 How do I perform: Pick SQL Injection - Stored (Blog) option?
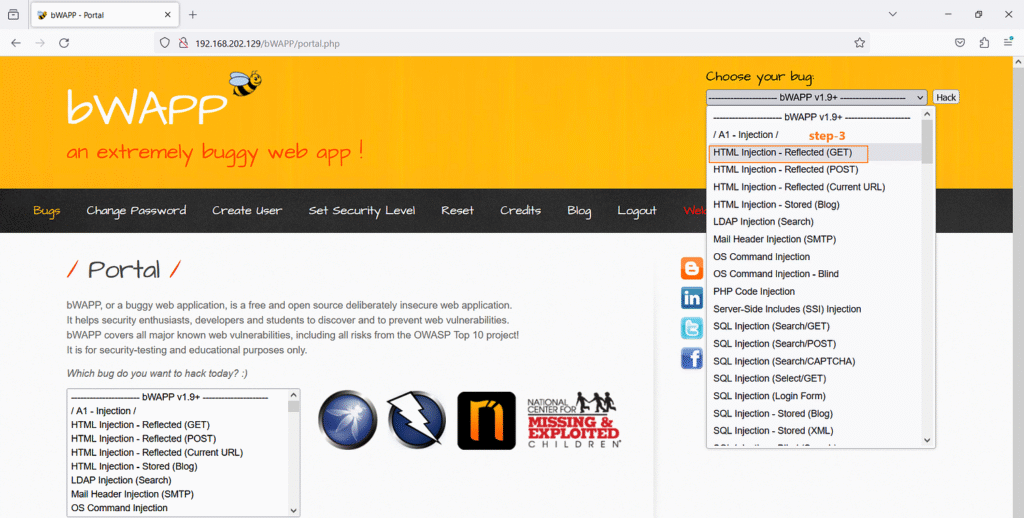point(814,413)
